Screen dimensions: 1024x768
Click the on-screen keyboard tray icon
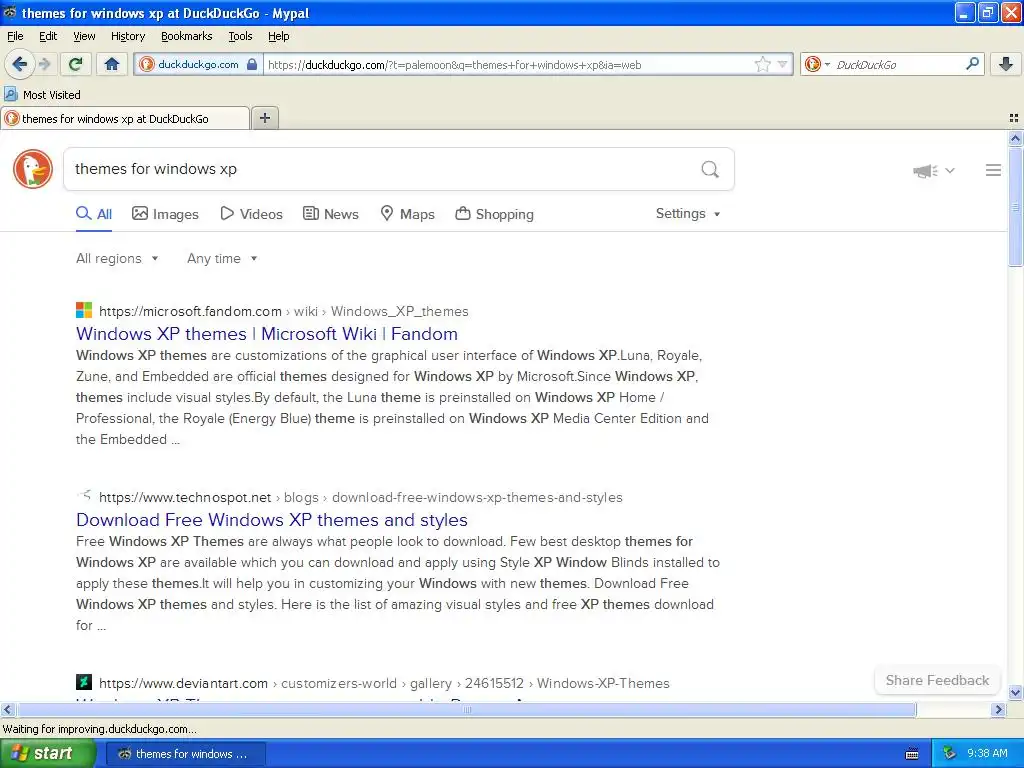coord(912,754)
